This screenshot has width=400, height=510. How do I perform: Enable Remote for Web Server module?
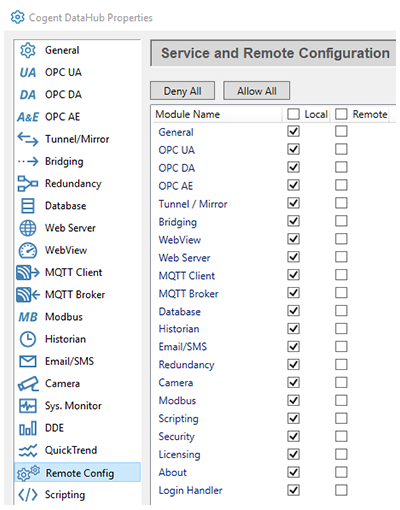(341, 257)
